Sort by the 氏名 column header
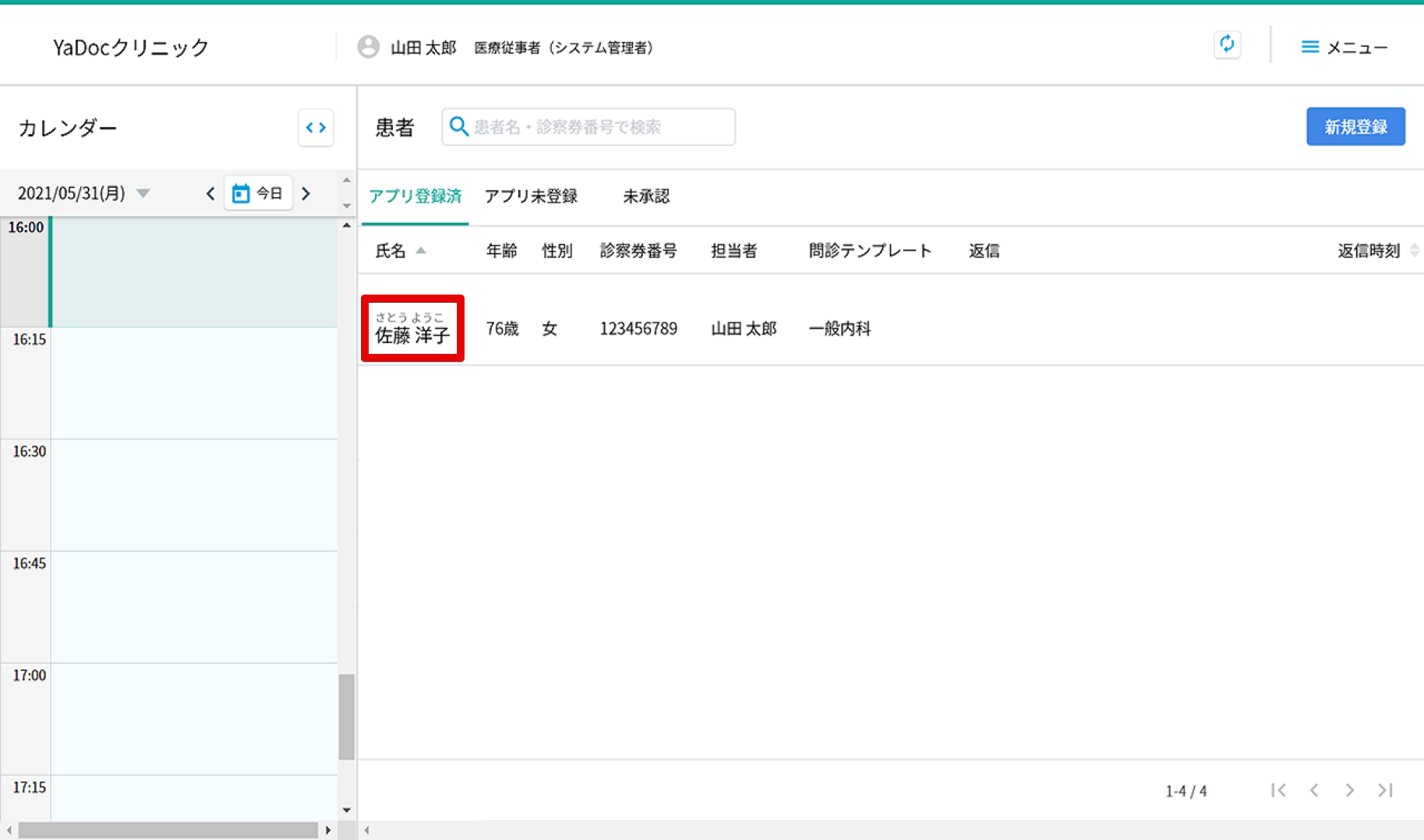 pos(401,251)
